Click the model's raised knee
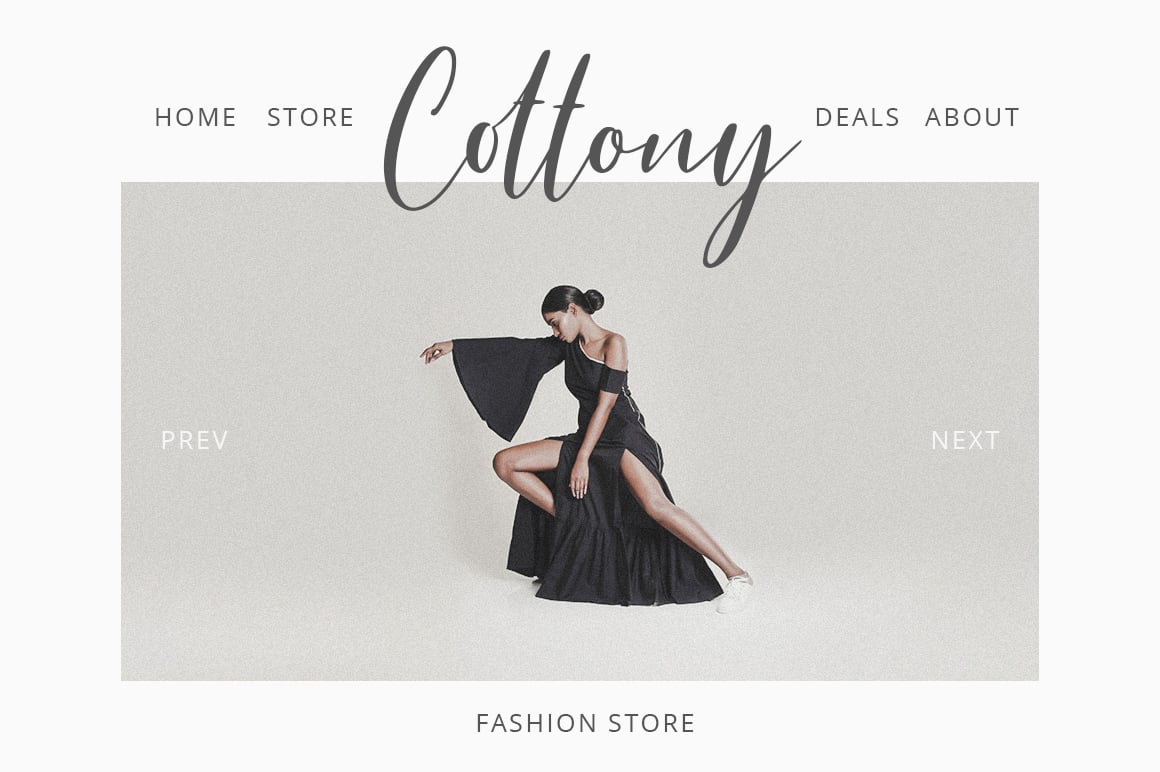The width and height of the screenshot is (1160, 772). pos(505,463)
